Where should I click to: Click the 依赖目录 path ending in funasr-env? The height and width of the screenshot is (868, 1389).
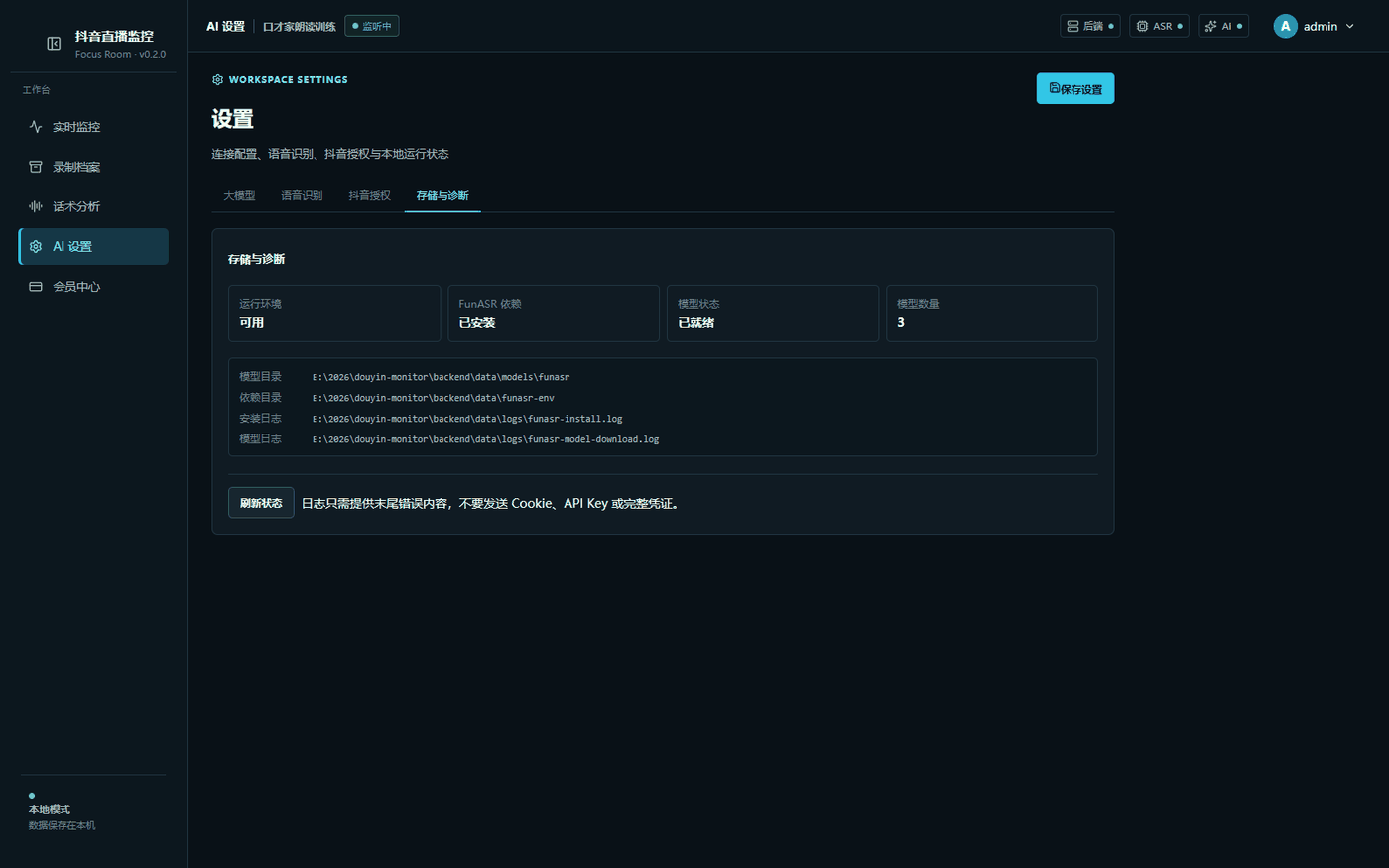click(433, 398)
